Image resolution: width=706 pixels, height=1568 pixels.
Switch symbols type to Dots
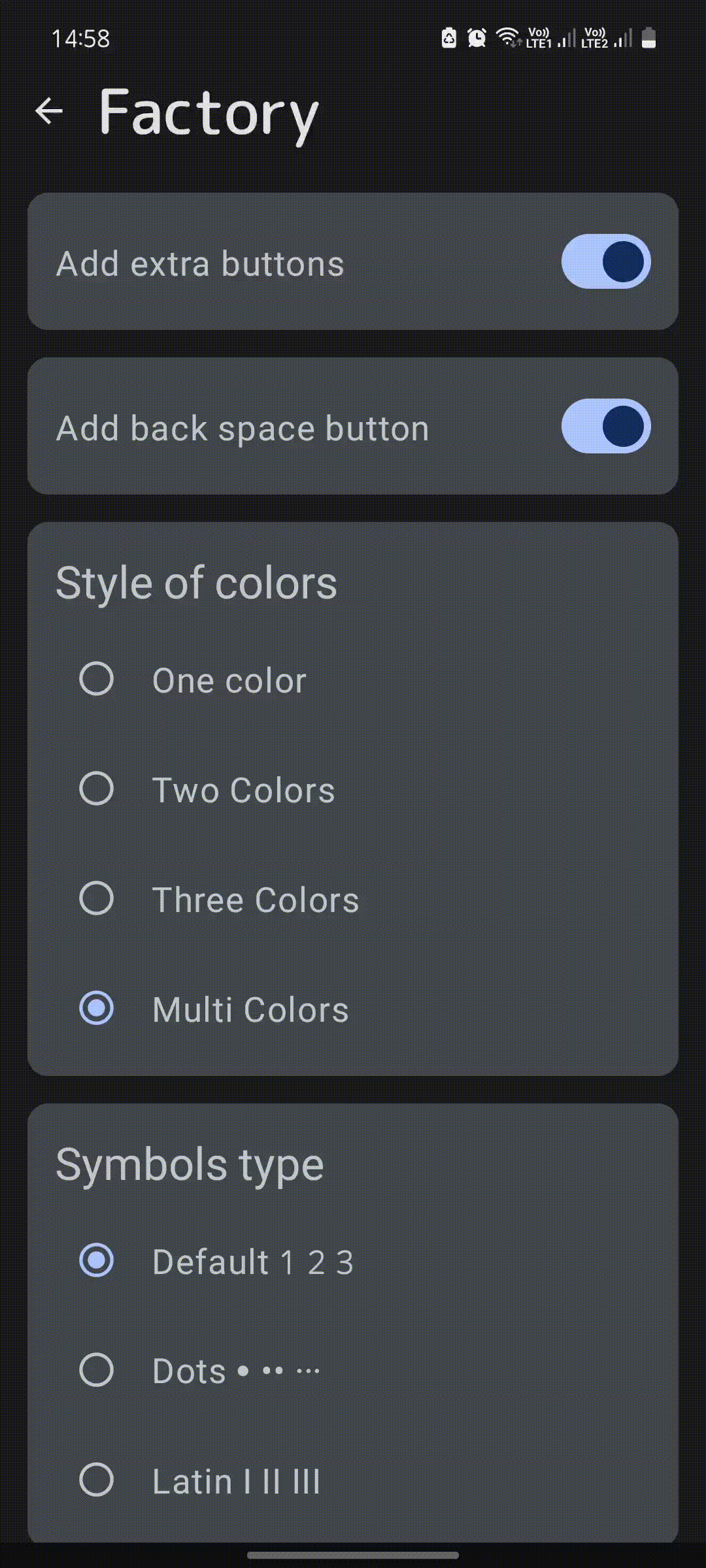[97, 1370]
